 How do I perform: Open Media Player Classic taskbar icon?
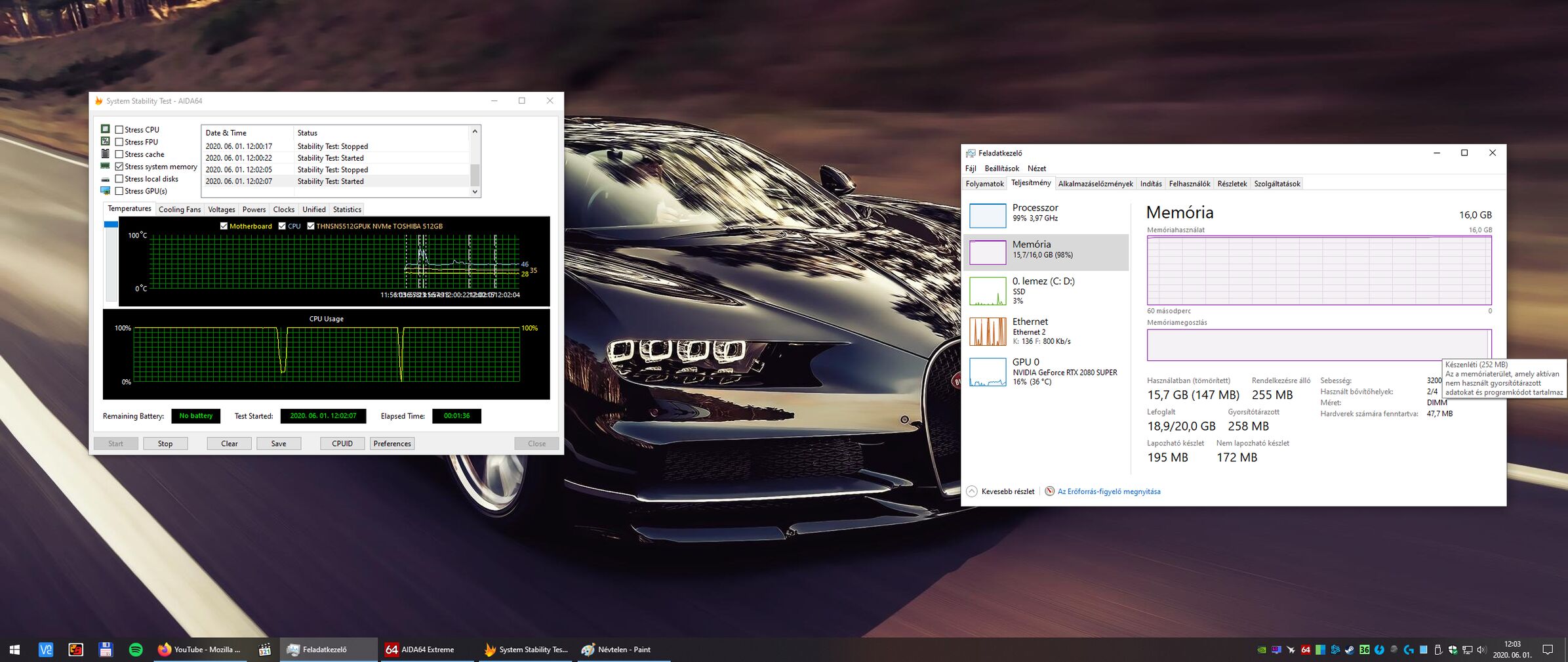click(264, 650)
